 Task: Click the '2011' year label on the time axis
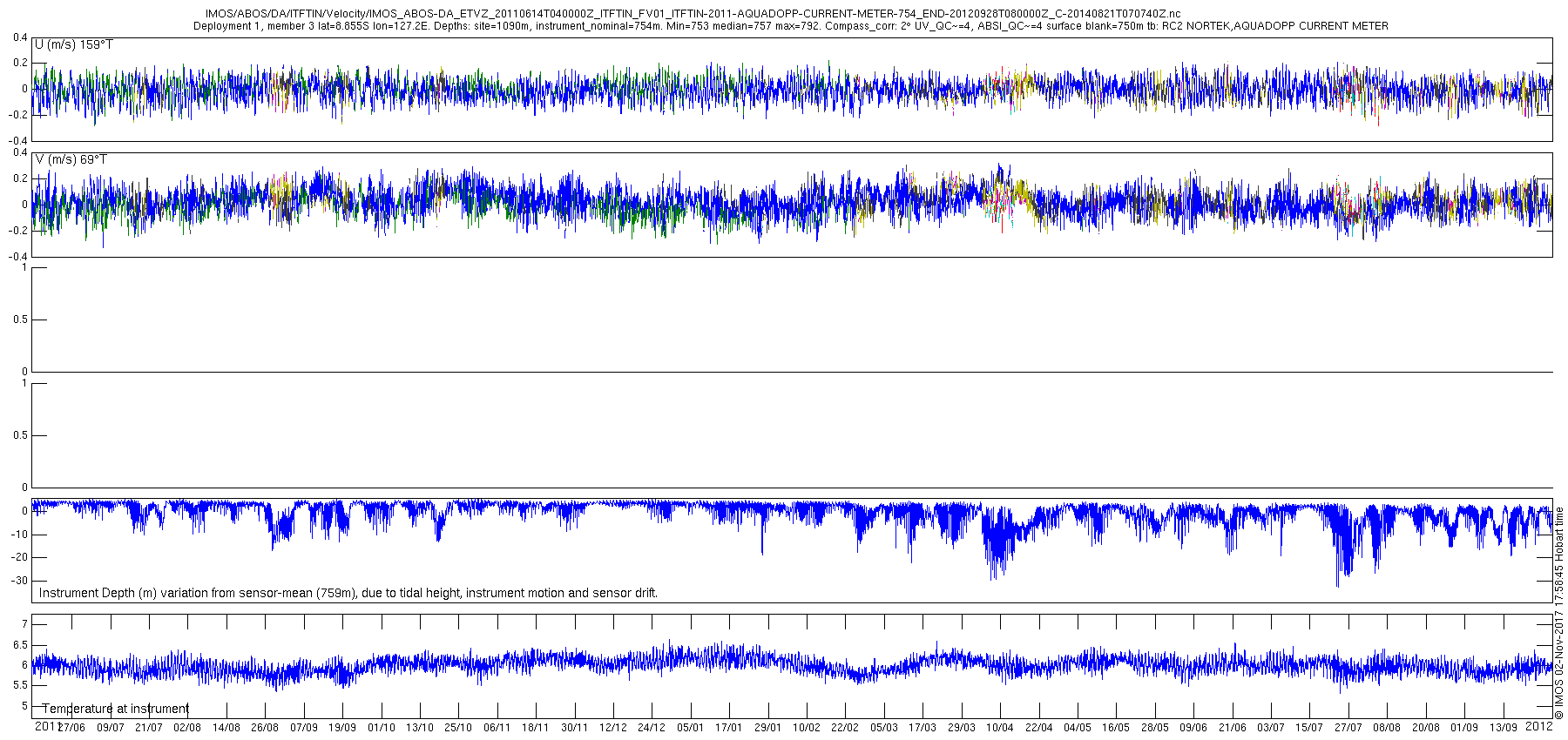point(47,726)
